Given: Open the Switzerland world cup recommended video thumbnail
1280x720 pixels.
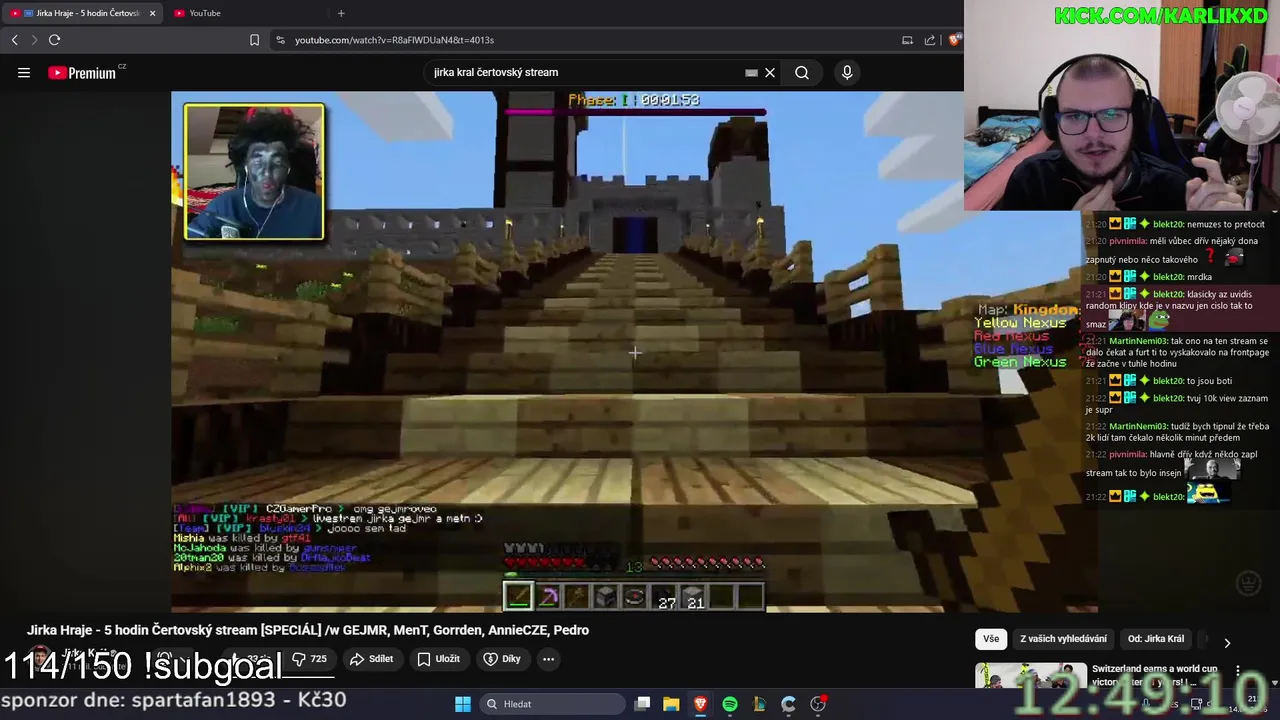Looking at the screenshot, I should [x=1030, y=675].
